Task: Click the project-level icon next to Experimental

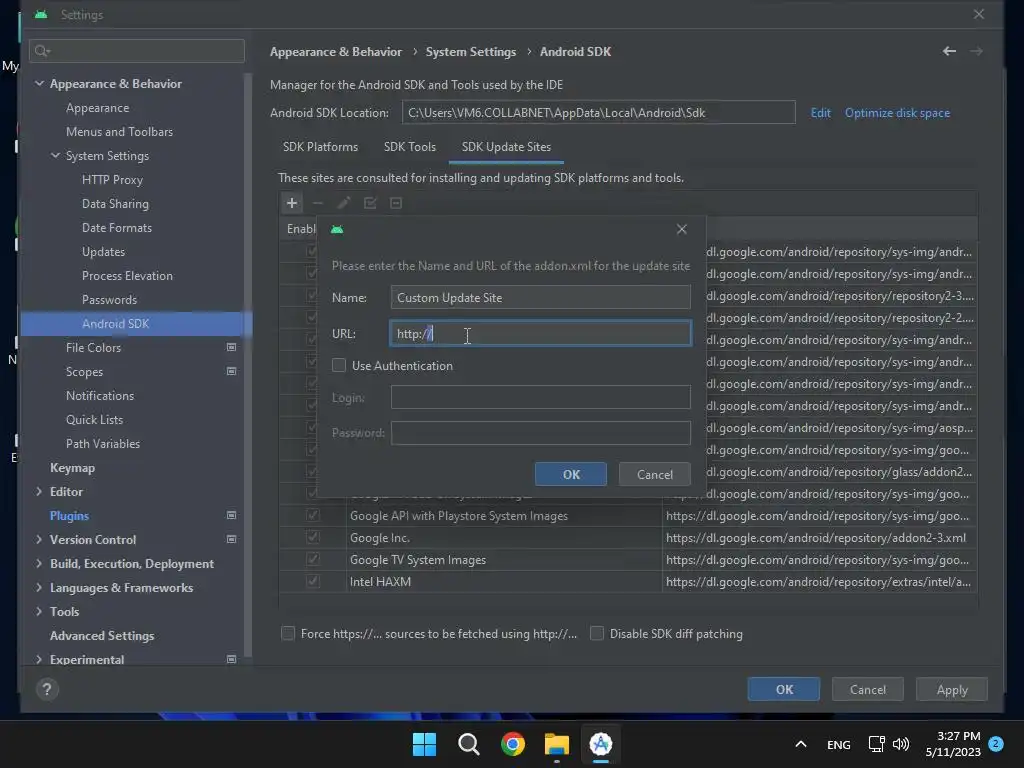Action: click(x=231, y=659)
